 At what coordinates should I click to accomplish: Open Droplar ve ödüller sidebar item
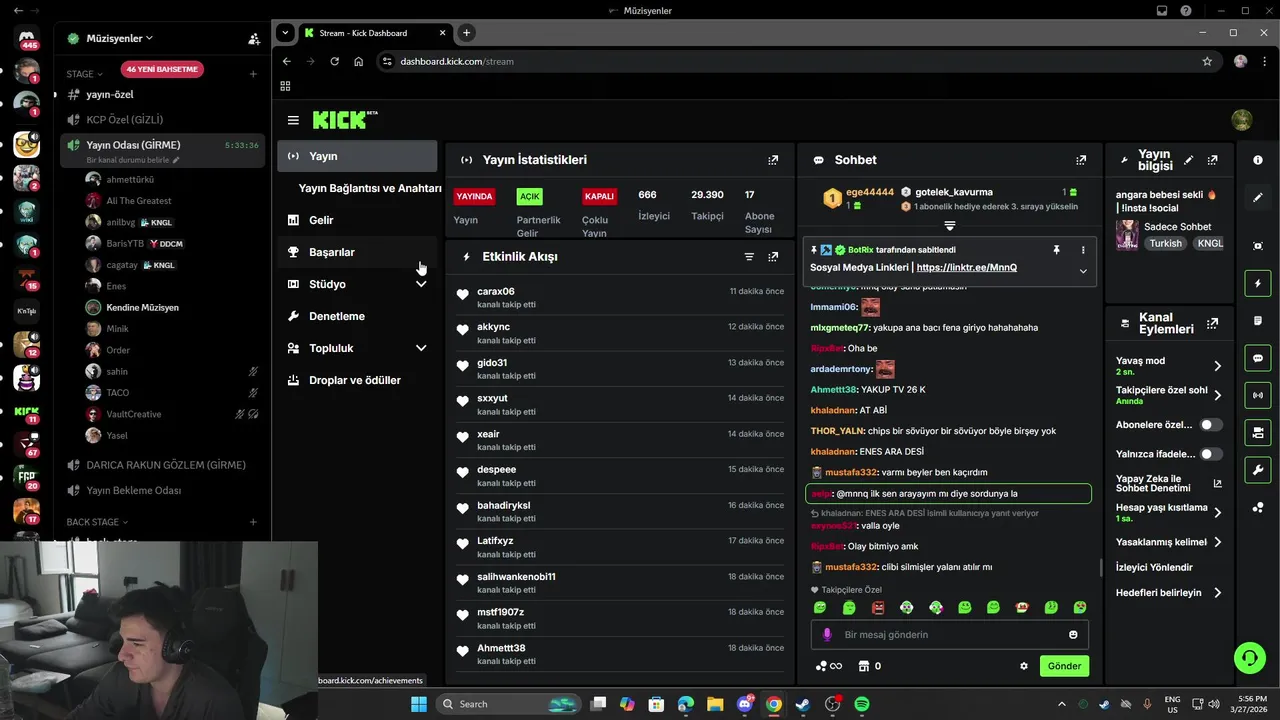pos(357,380)
